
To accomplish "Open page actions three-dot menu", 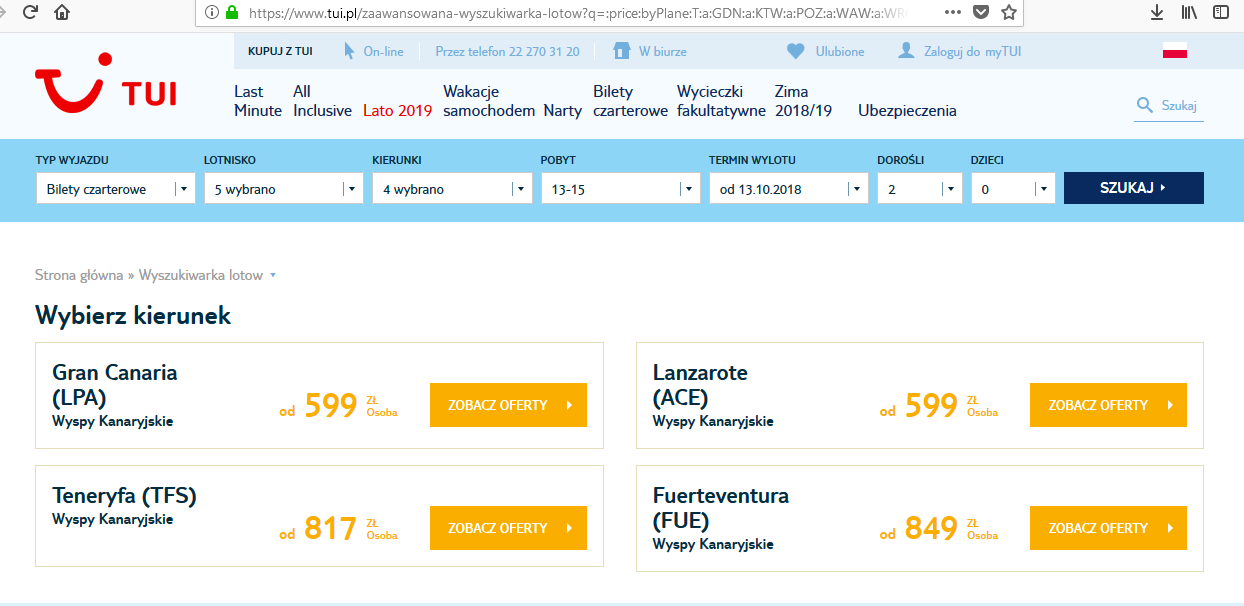I will tap(953, 12).
